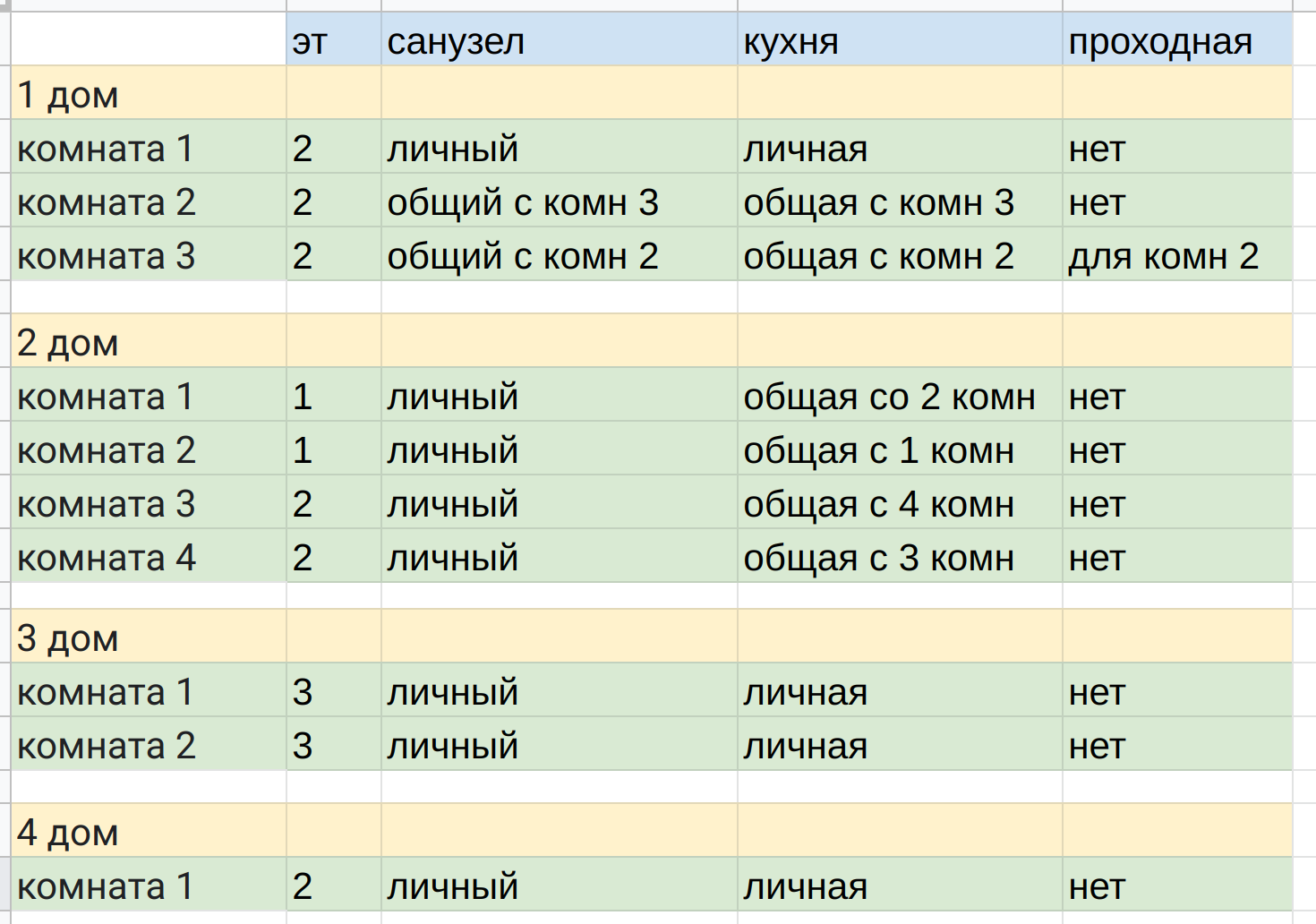The image size is (1316, 924).
Task: Select 'комната 3' under 2 дом
Action: point(149,502)
